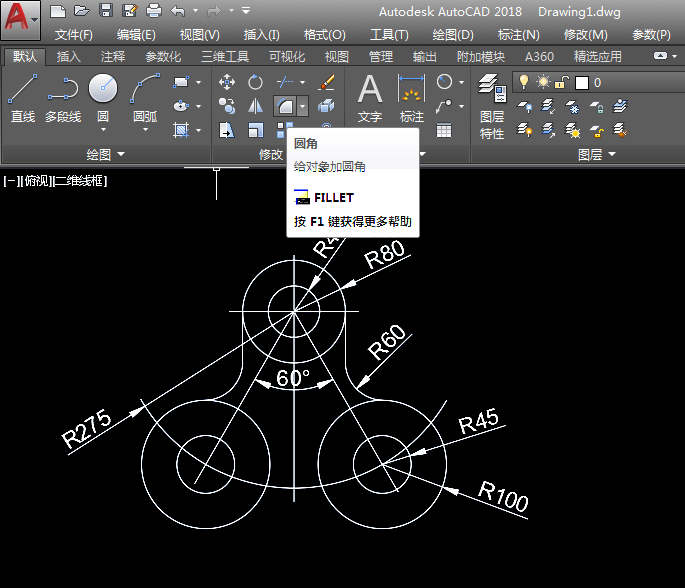This screenshot has height=588, width=685.
Task: Click the Move tool icon
Action: (227, 82)
